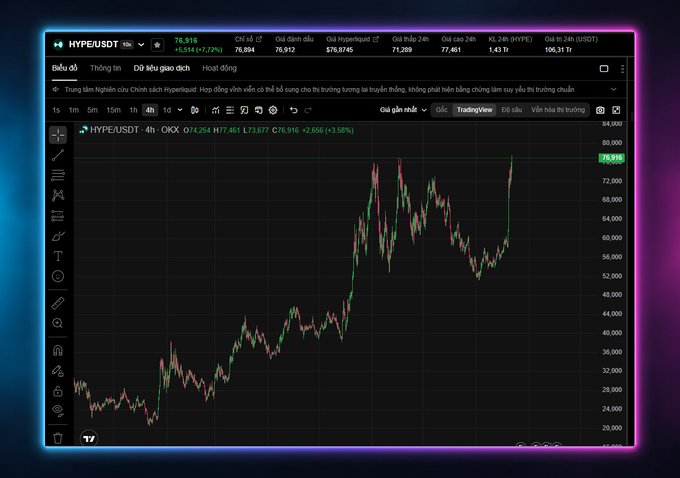Expand the Hyperliquid announcement banner chevron

tap(614, 89)
